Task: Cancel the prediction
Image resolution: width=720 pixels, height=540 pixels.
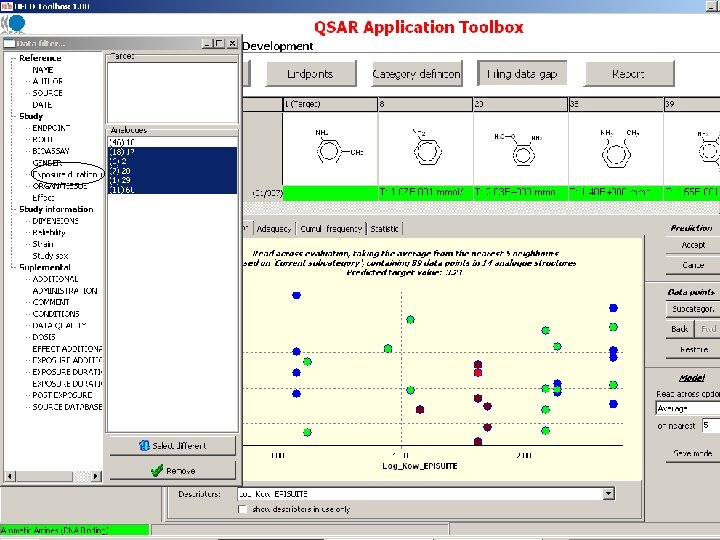Action: click(693, 265)
